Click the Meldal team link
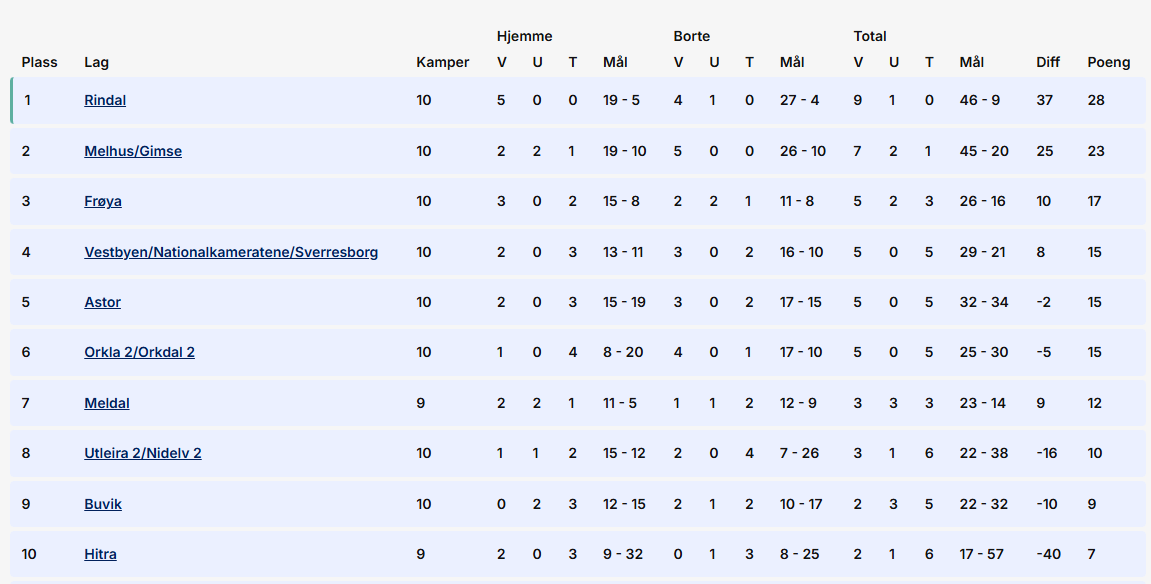The image size is (1151, 584). [107, 403]
